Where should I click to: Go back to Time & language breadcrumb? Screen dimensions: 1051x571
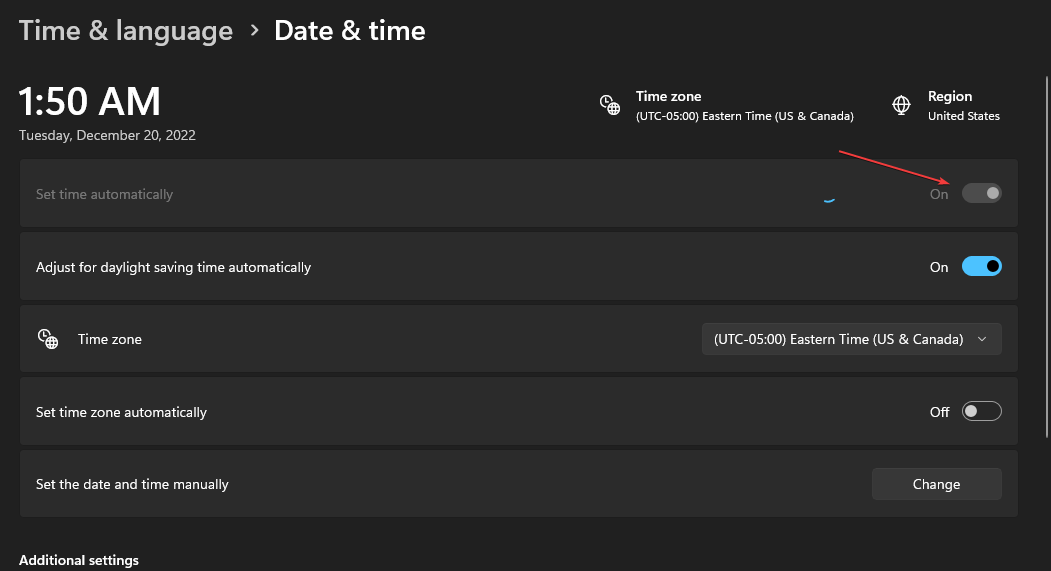coord(126,31)
